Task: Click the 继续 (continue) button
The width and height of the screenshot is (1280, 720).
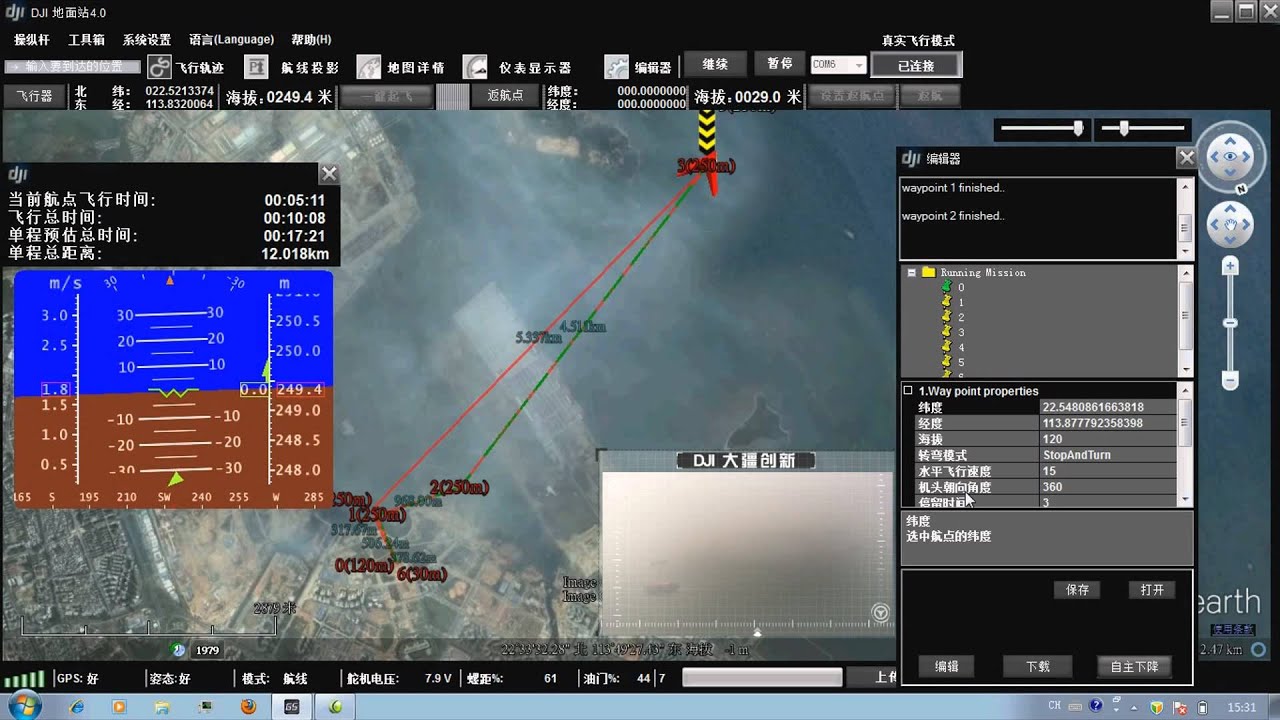Action: 715,64
